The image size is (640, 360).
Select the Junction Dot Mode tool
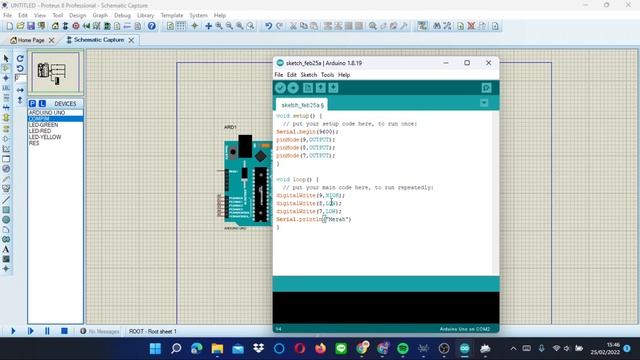coord(6,78)
